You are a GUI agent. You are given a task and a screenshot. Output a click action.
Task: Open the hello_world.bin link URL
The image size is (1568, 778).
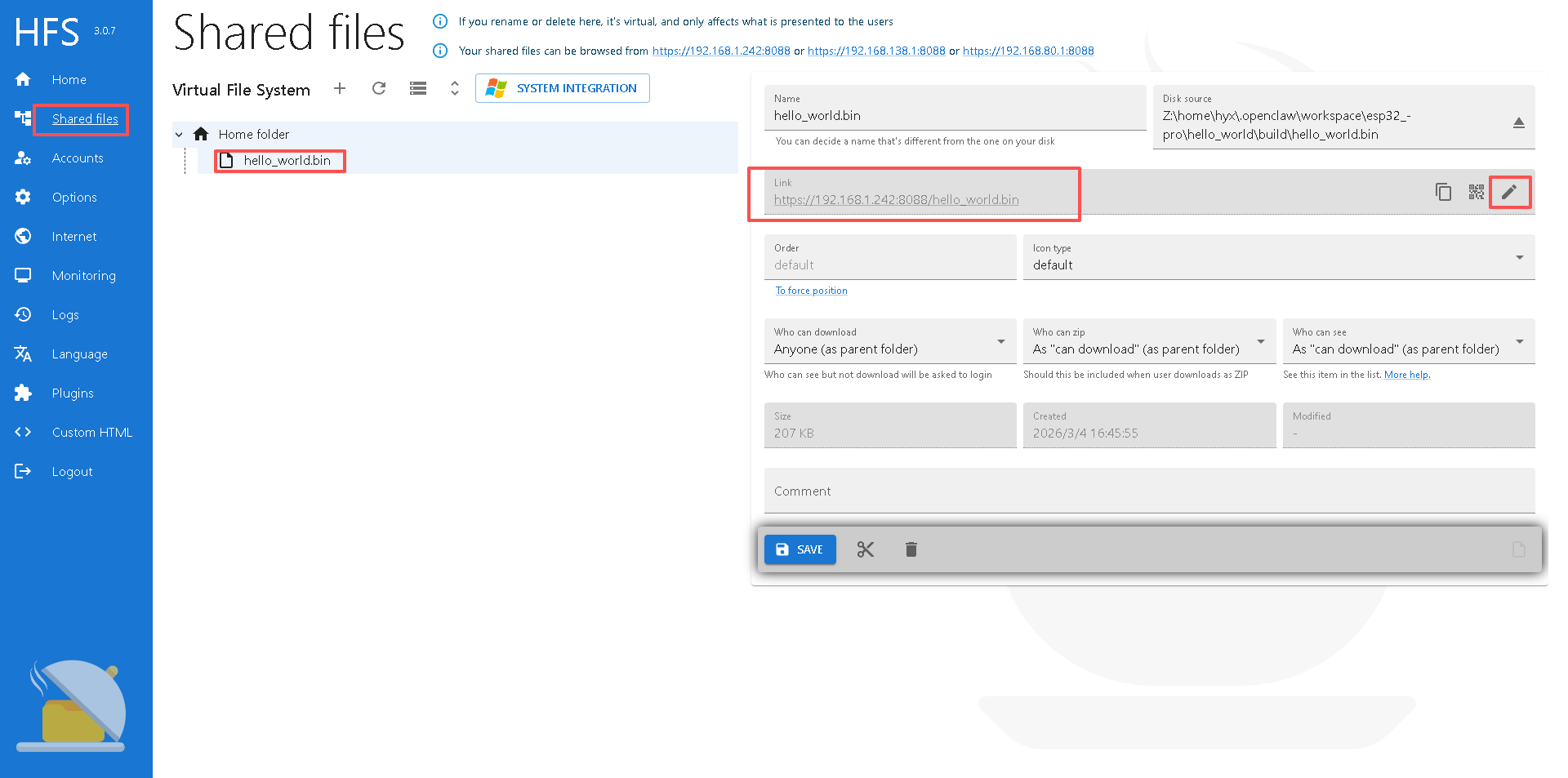tap(896, 200)
